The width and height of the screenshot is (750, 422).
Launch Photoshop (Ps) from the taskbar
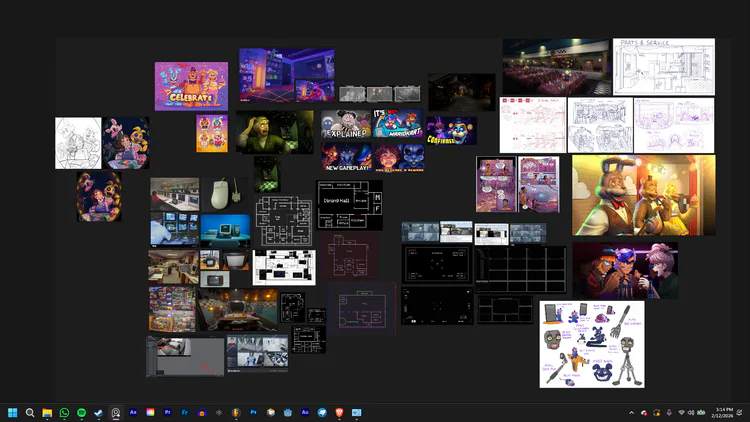click(x=254, y=412)
